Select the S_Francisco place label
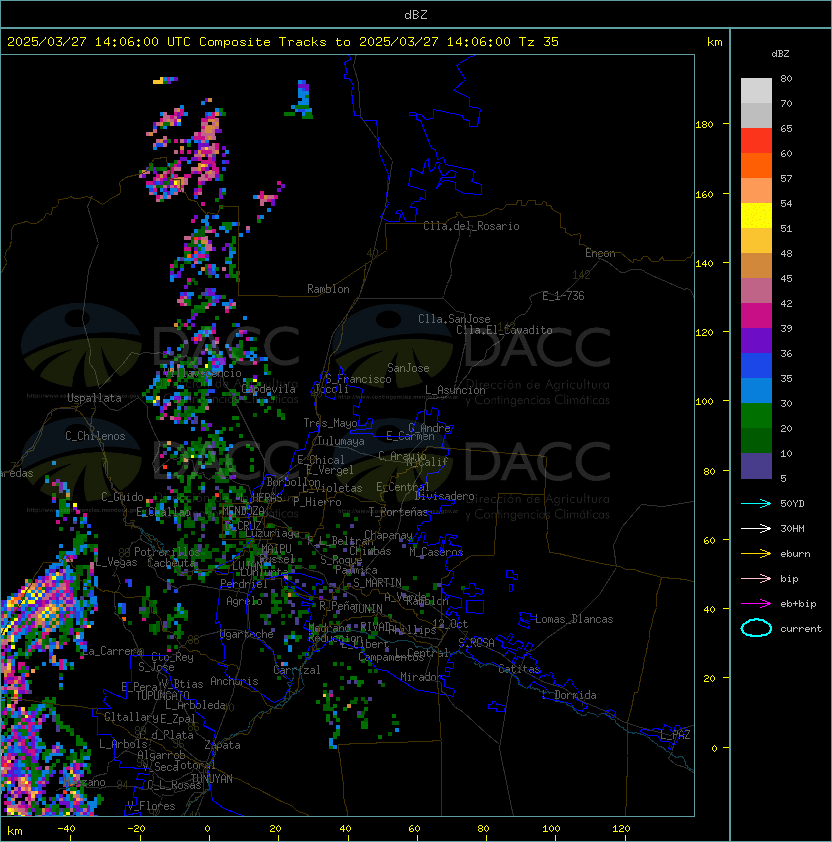The image size is (832, 842). 358,379
